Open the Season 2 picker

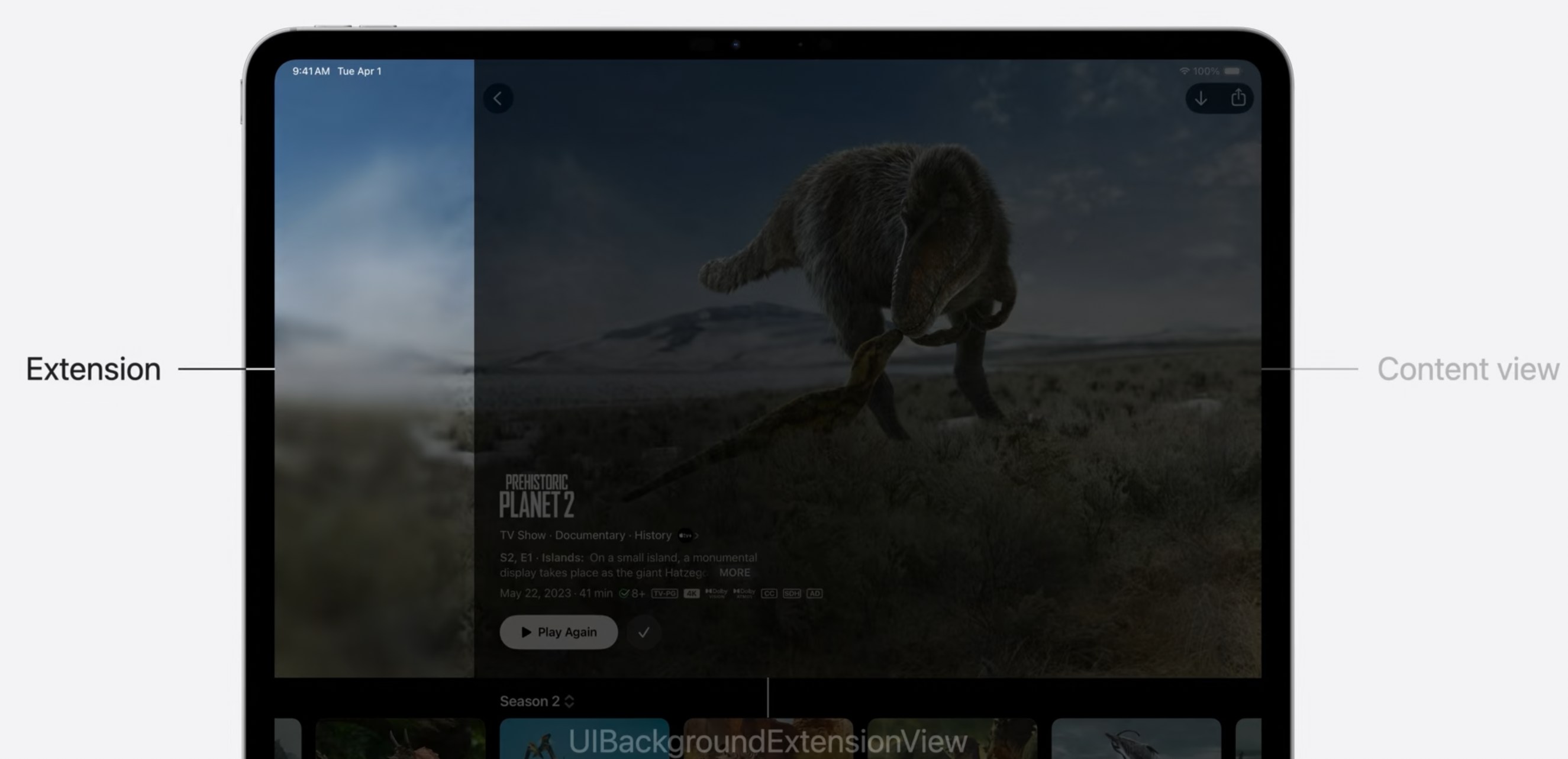click(536, 701)
